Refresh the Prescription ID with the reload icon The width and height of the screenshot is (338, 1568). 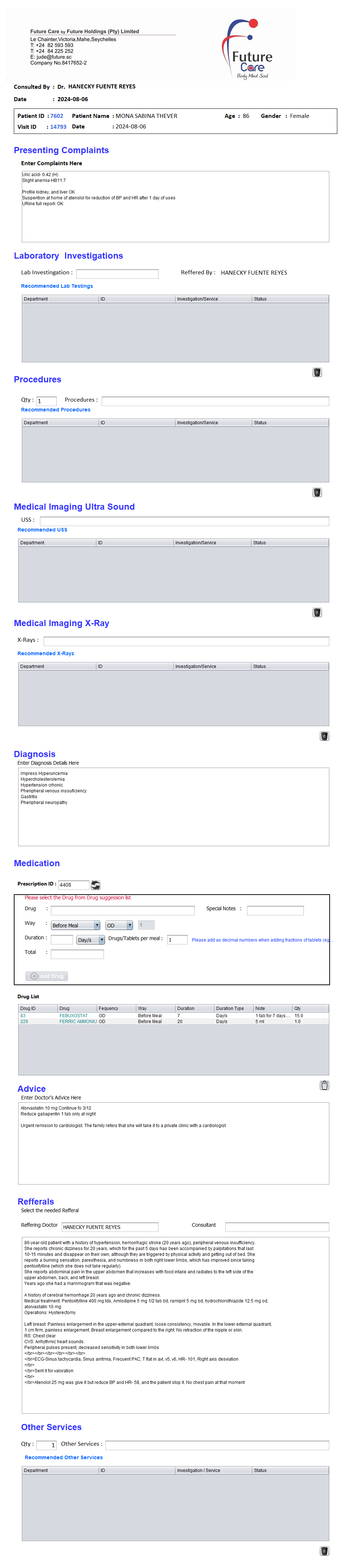pyautogui.click(x=96, y=884)
